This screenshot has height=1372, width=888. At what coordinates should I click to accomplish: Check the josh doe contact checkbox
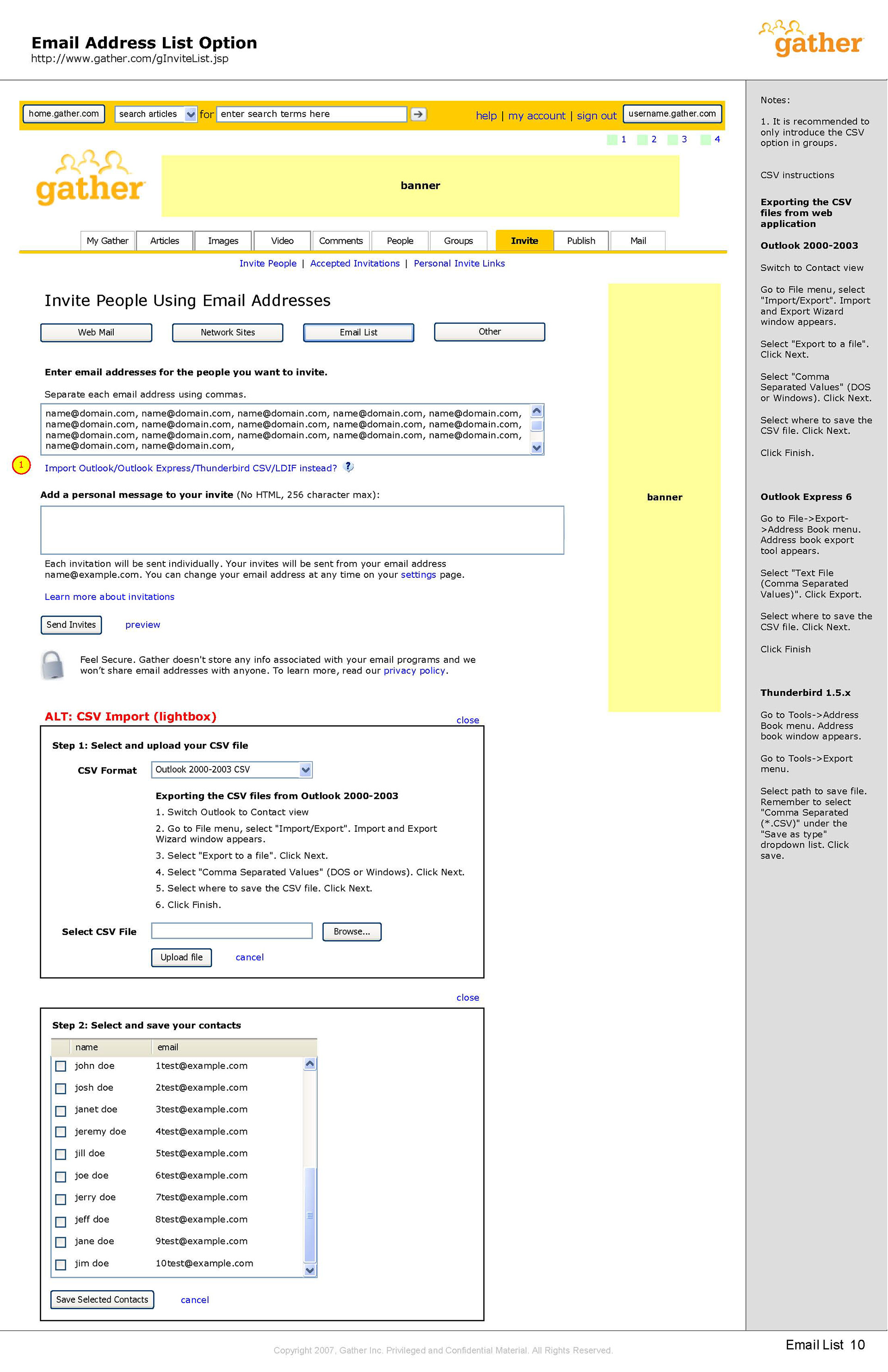[x=61, y=1088]
